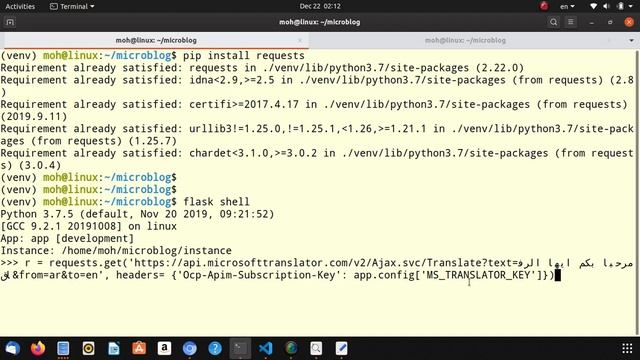Expand the system menu arrow
Viewport: 640px width, 360px height.
tap(631, 7)
